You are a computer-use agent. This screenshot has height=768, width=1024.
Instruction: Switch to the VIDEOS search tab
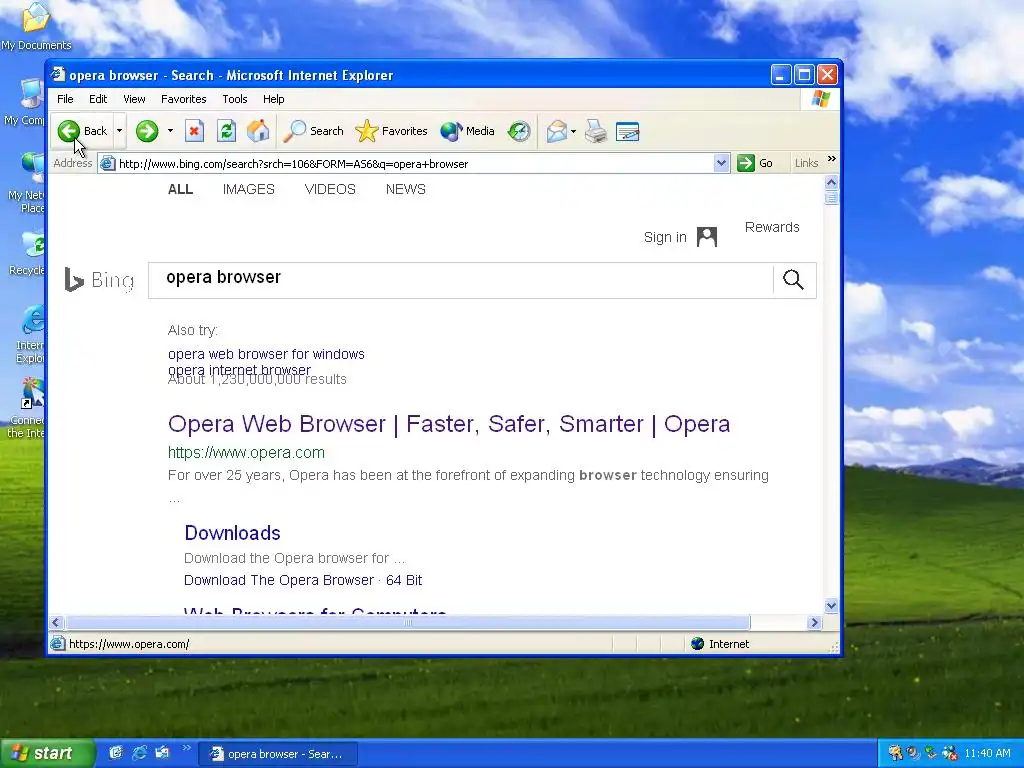click(330, 189)
